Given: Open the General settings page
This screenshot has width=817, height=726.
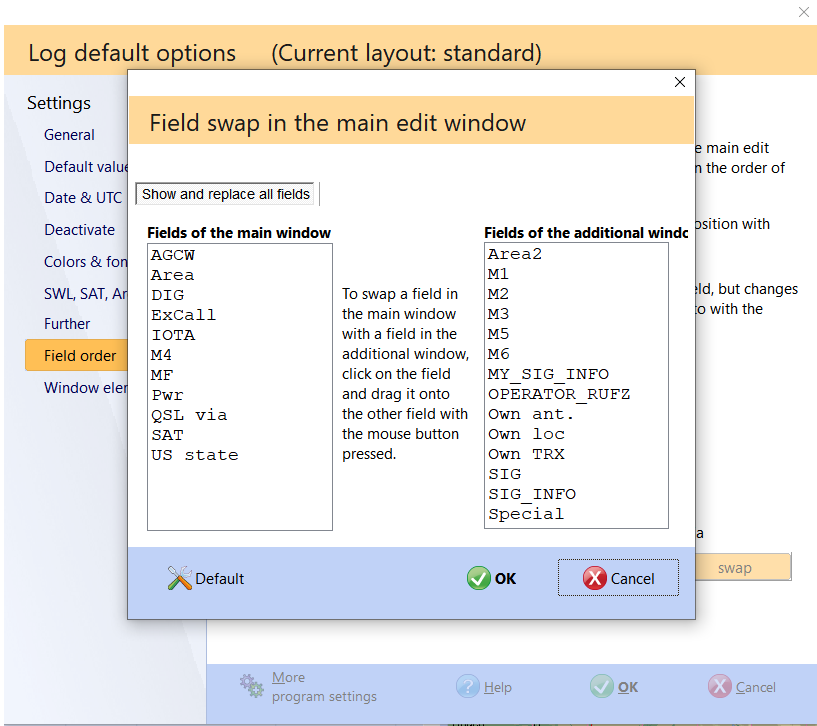Looking at the screenshot, I should 69,135.
